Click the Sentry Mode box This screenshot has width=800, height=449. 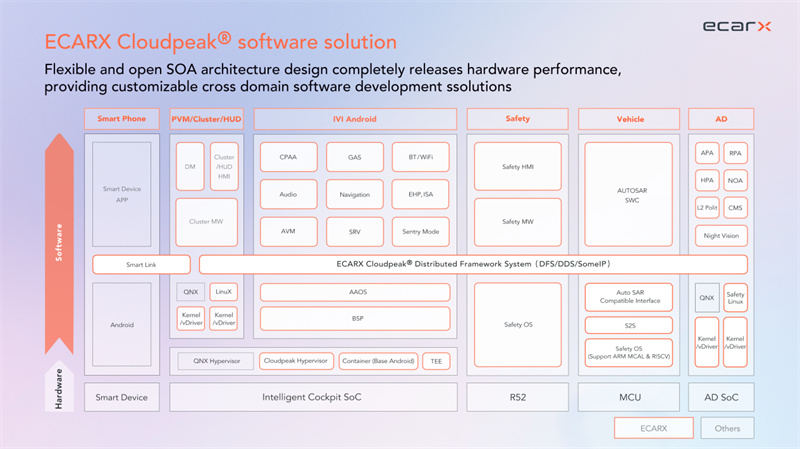coord(420,231)
